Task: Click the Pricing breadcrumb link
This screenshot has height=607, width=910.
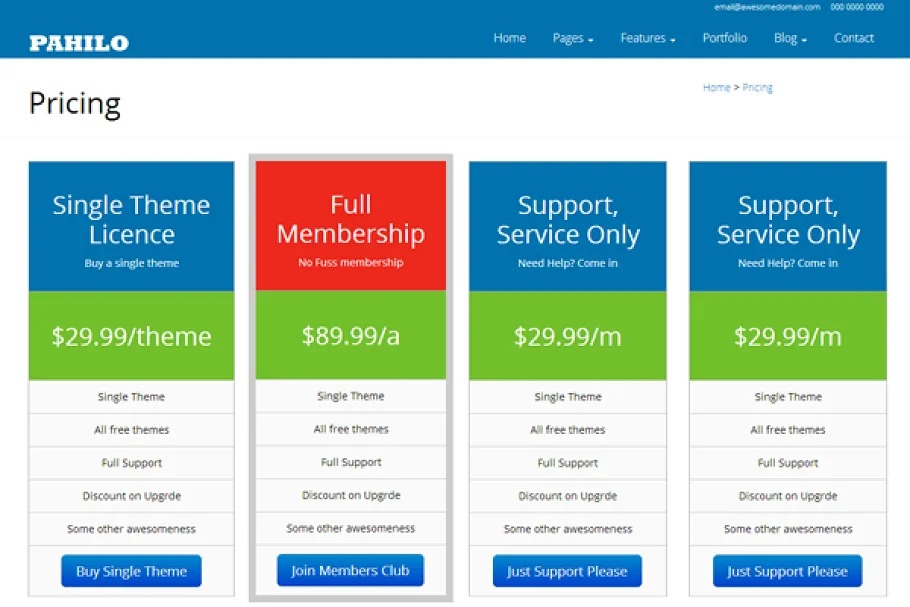Action: [x=757, y=88]
